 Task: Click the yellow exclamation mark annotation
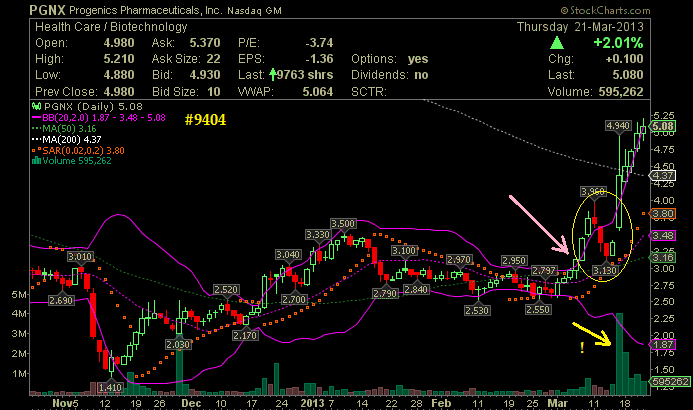point(582,347)
